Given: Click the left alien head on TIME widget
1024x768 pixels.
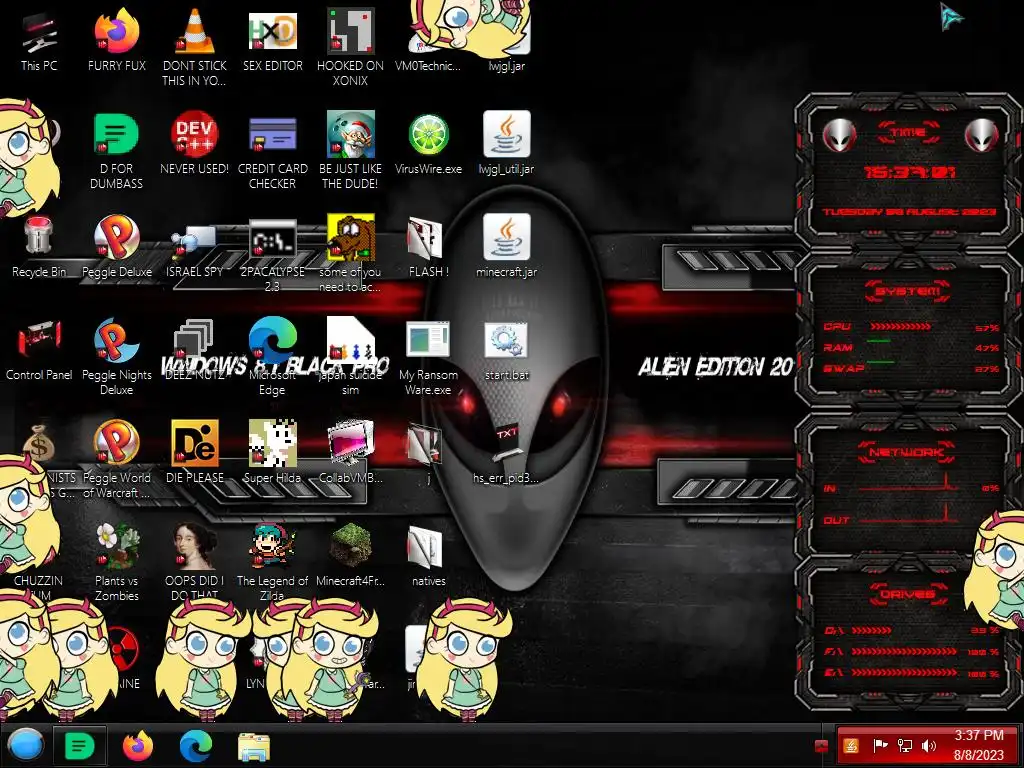Looking at the screenshot, I should [839, 136].
